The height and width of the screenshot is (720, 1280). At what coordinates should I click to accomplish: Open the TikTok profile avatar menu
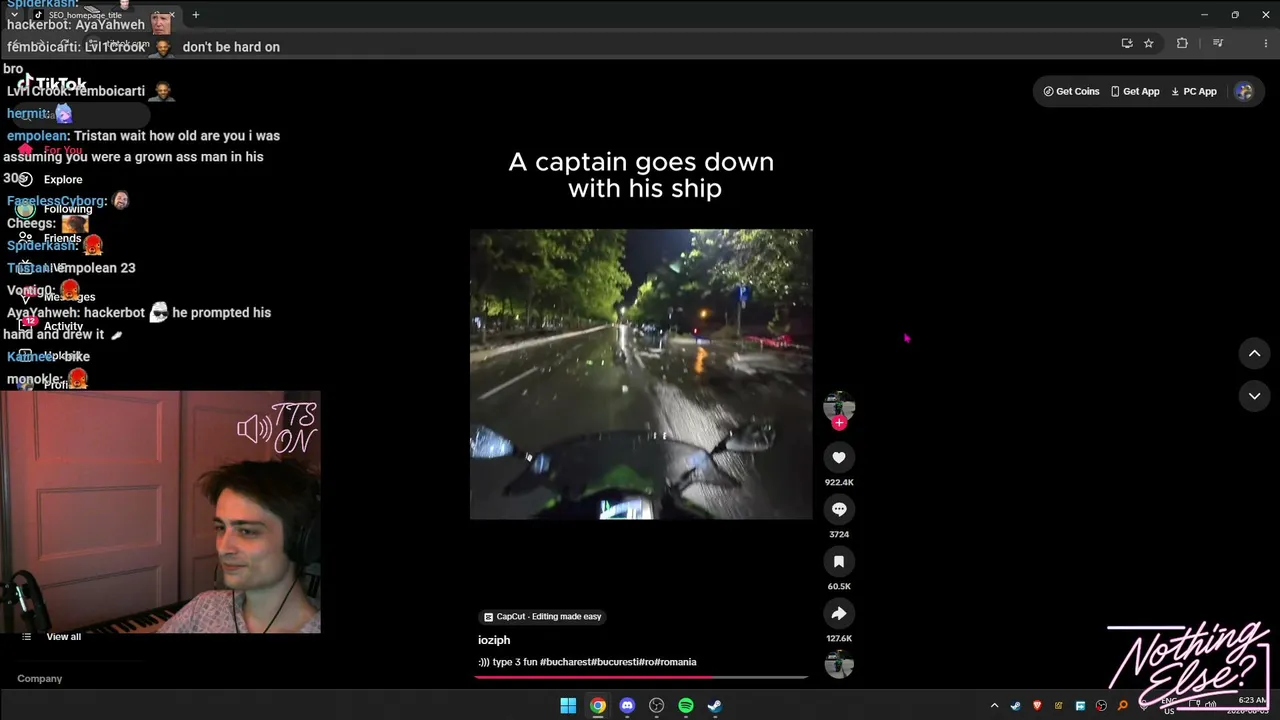pos(1244,91)
